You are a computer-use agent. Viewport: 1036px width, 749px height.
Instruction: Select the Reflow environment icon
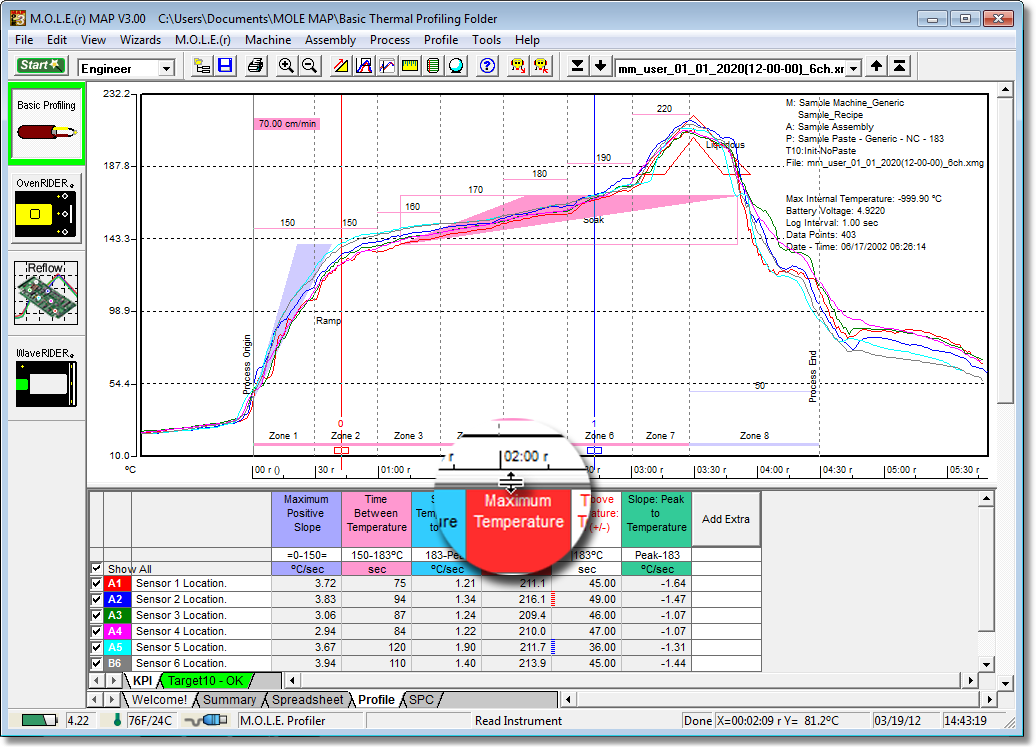46,293
